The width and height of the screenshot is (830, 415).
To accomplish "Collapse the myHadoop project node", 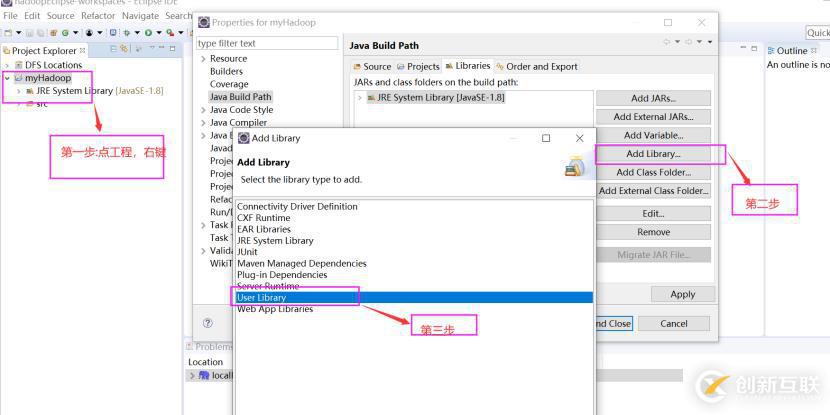I will pyautogui.click(x=7, y=78).
